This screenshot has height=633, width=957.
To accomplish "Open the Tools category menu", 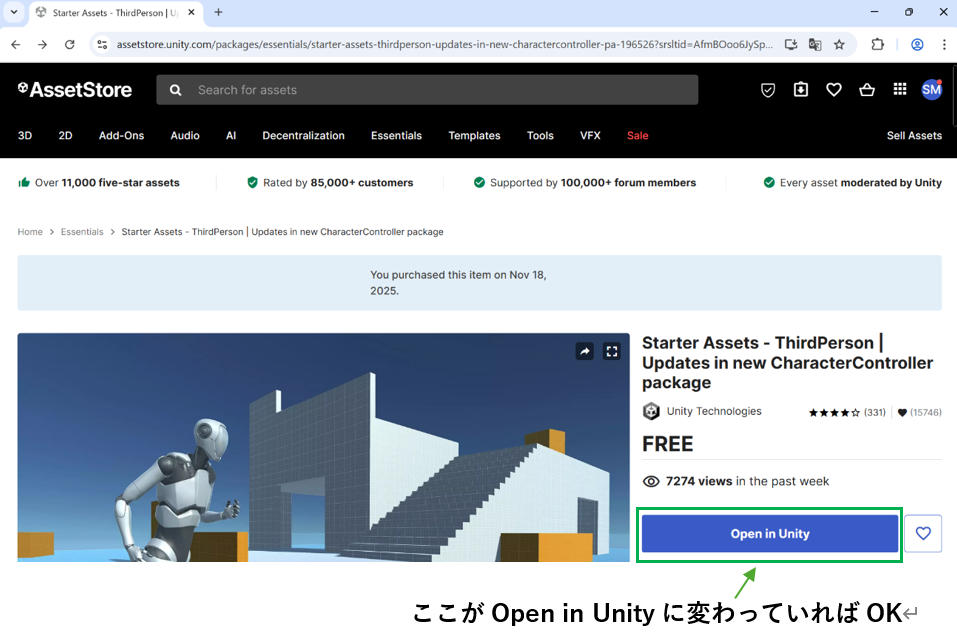I will pos(540,136).
